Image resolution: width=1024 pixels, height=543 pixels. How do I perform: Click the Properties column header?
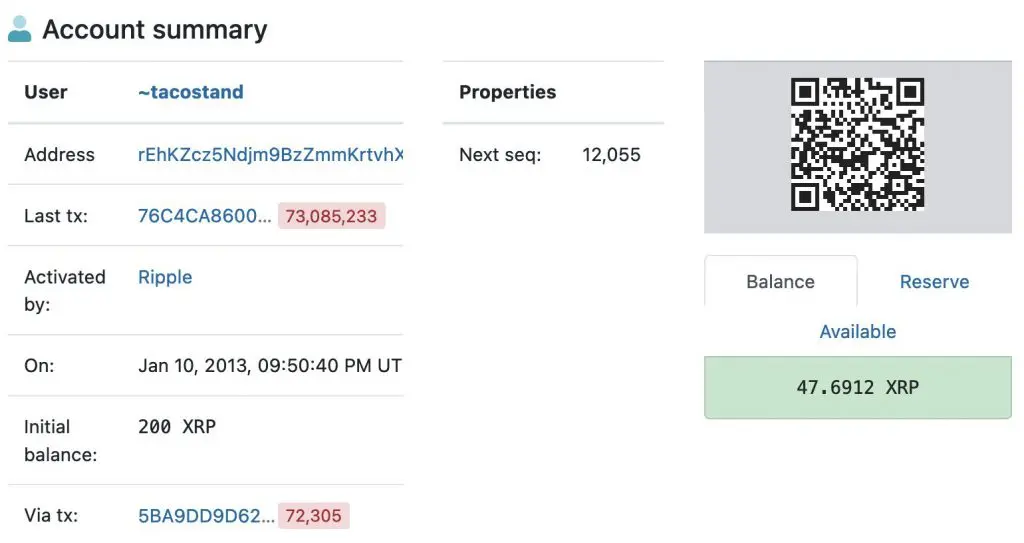coord(507,92)
